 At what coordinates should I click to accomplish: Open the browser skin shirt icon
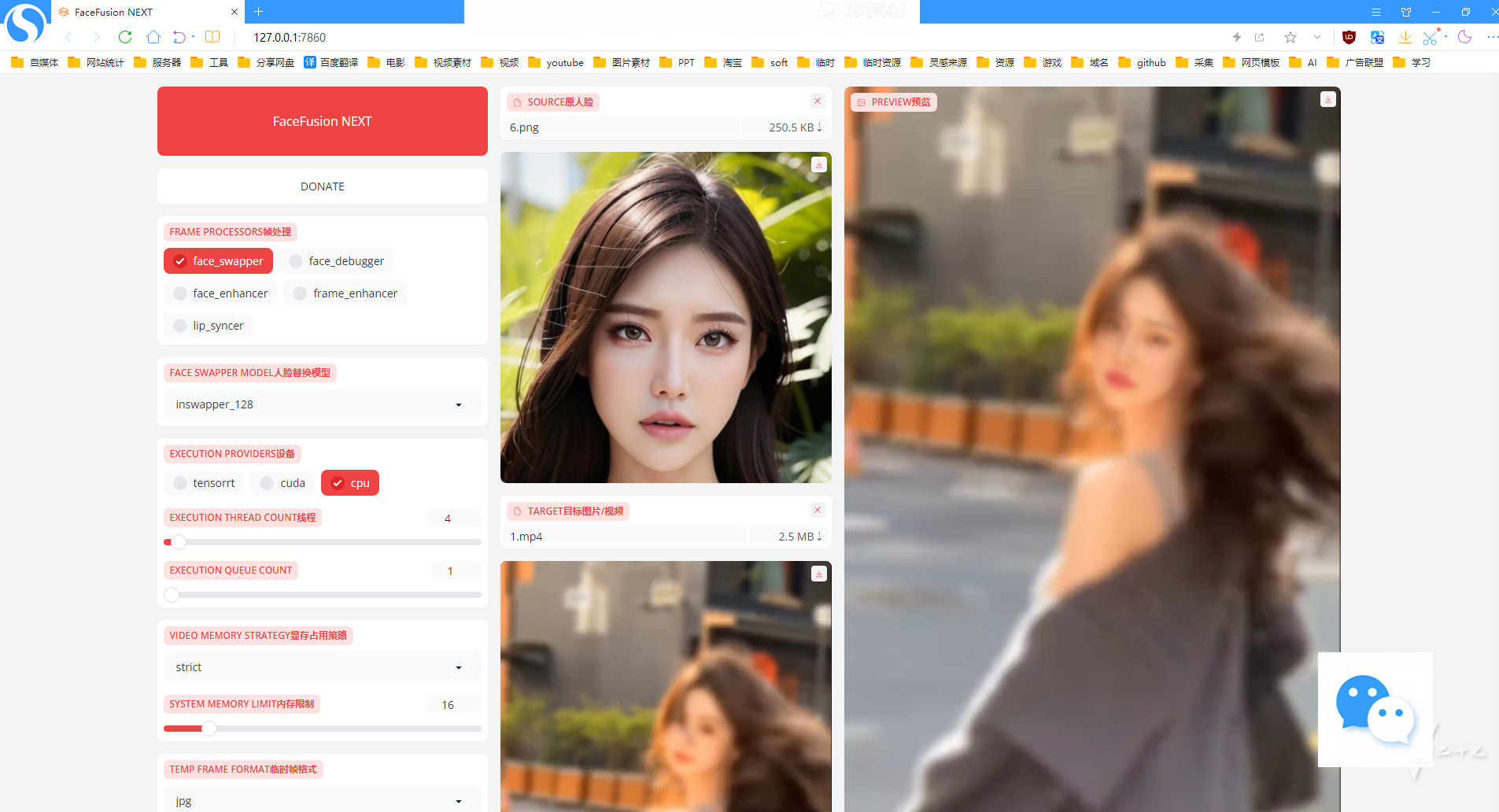pos(1406,12)
